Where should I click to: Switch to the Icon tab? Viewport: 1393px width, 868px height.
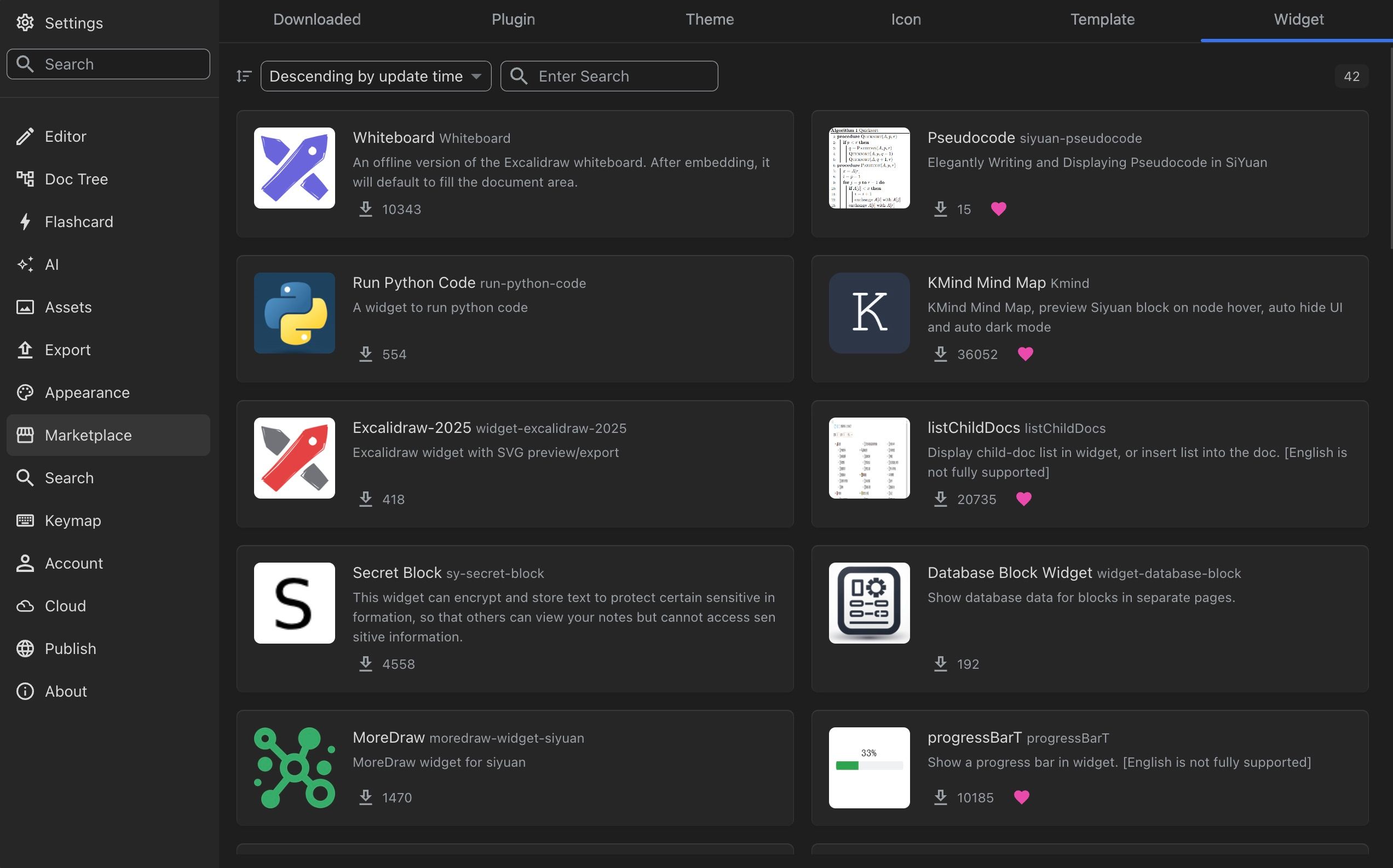point(906,20)
